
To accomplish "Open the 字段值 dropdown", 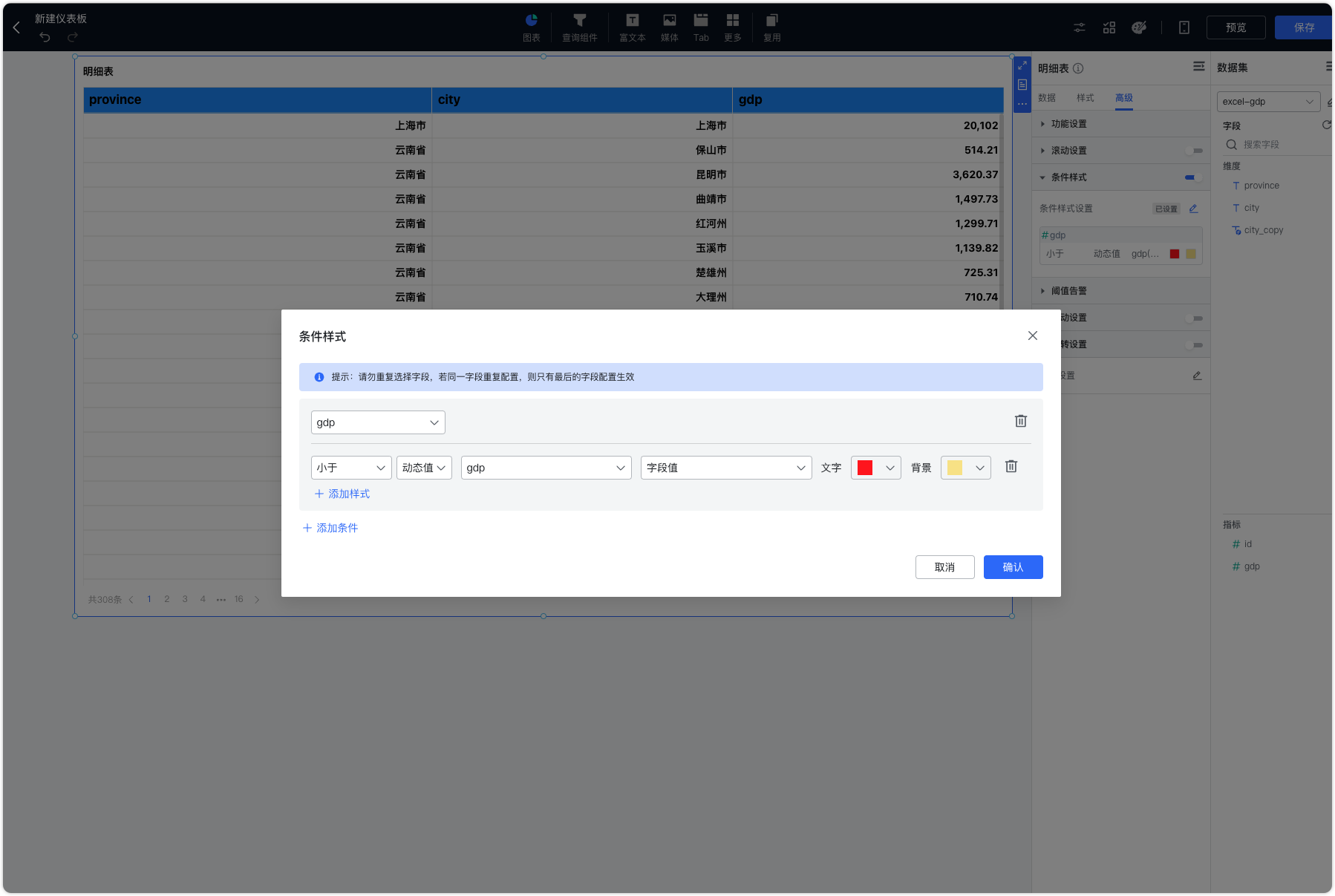I will click(726, 468).
